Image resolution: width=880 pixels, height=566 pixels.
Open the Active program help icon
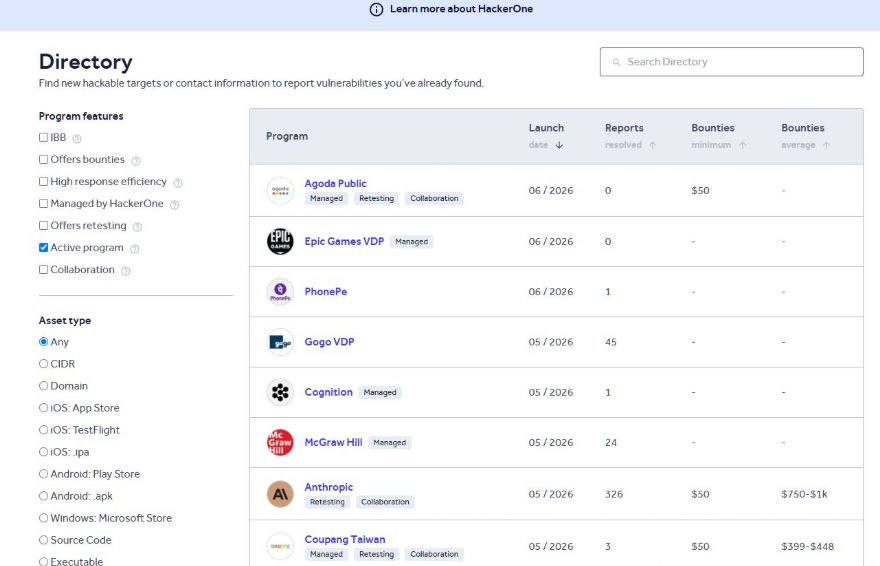click(x=135, y=249)
